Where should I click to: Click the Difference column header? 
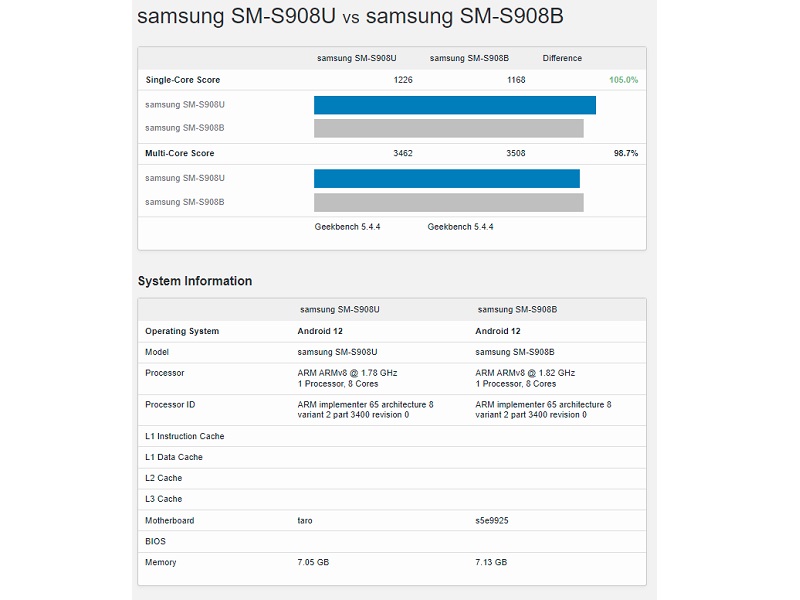562,58
